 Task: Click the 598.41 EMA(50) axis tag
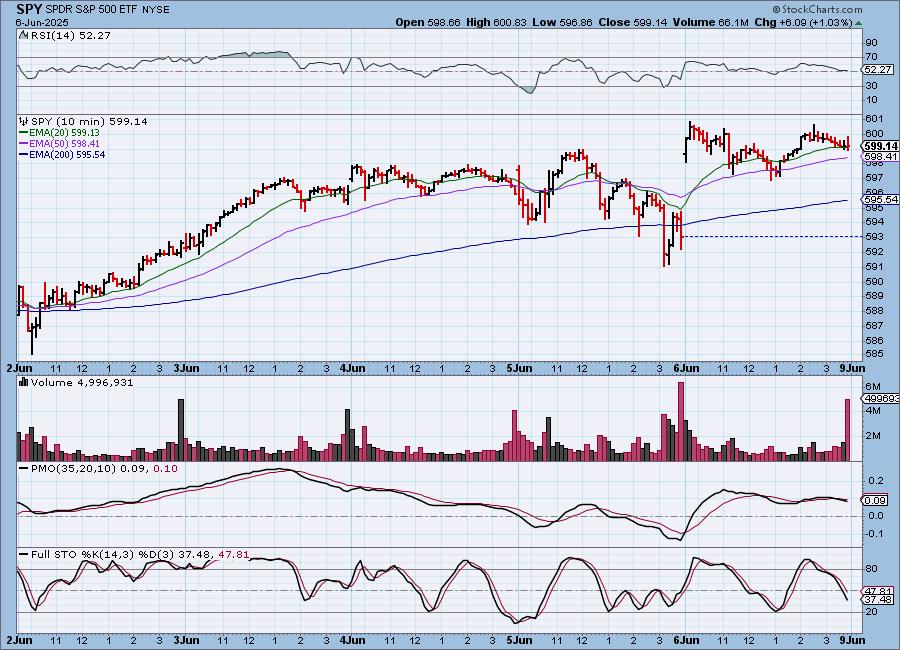pos(880,157)
